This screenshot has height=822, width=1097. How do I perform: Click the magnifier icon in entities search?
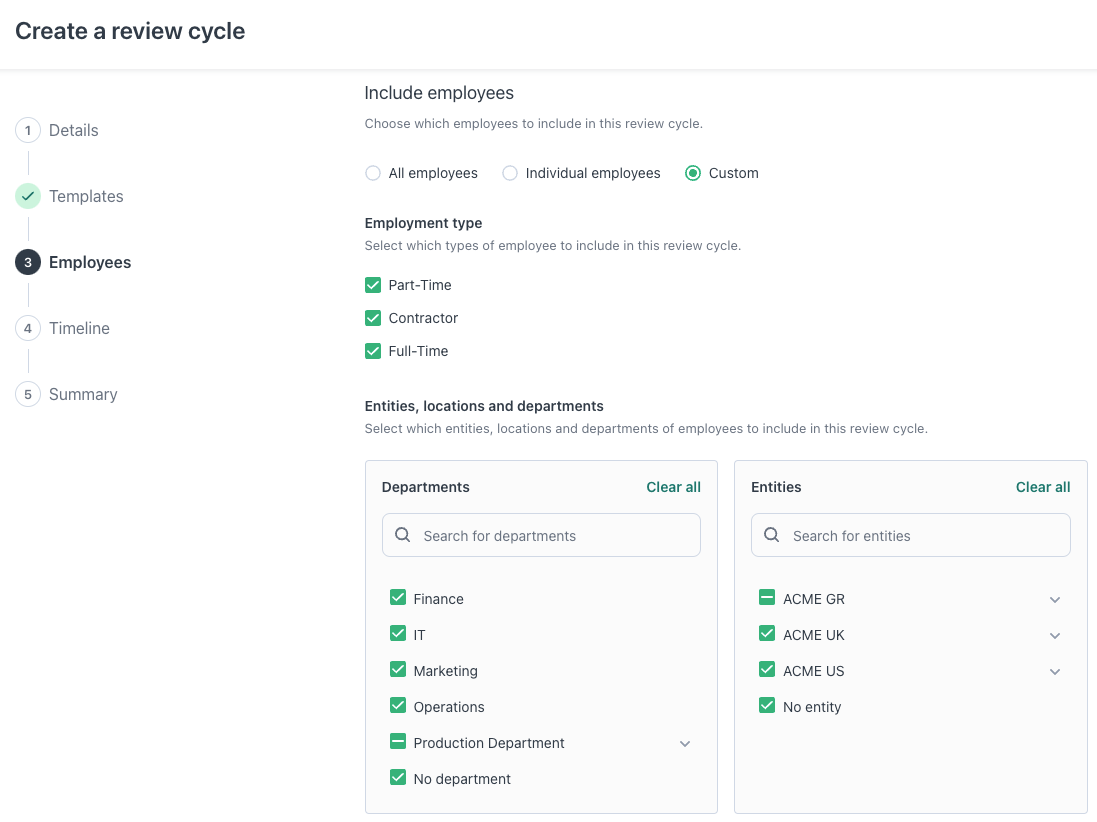771,535
